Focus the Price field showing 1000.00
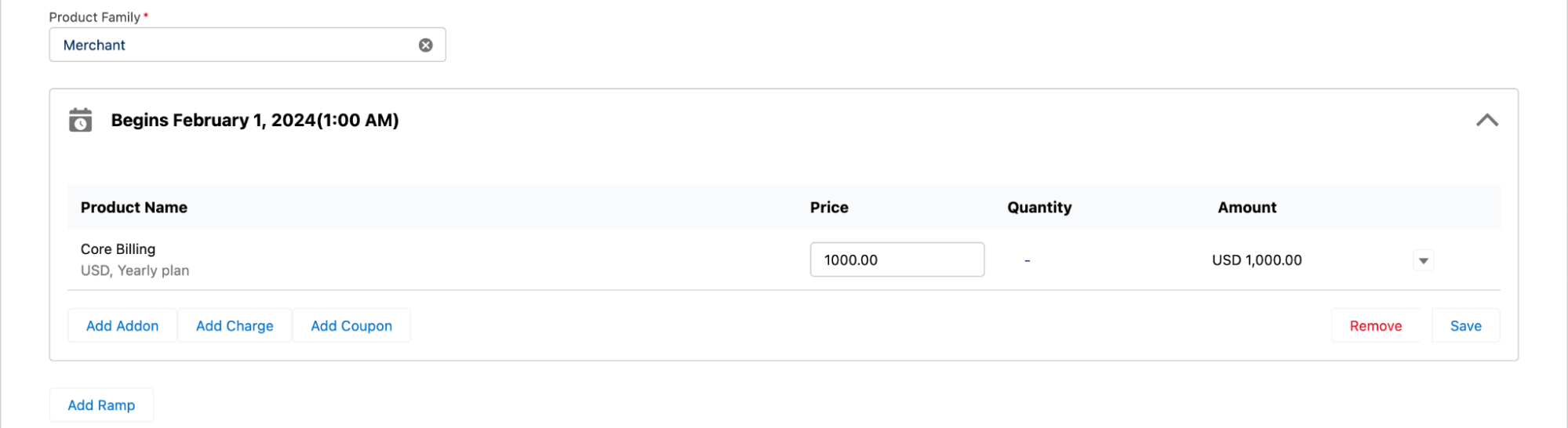This screenshot has width=1568, height=428. click(896, 260)
